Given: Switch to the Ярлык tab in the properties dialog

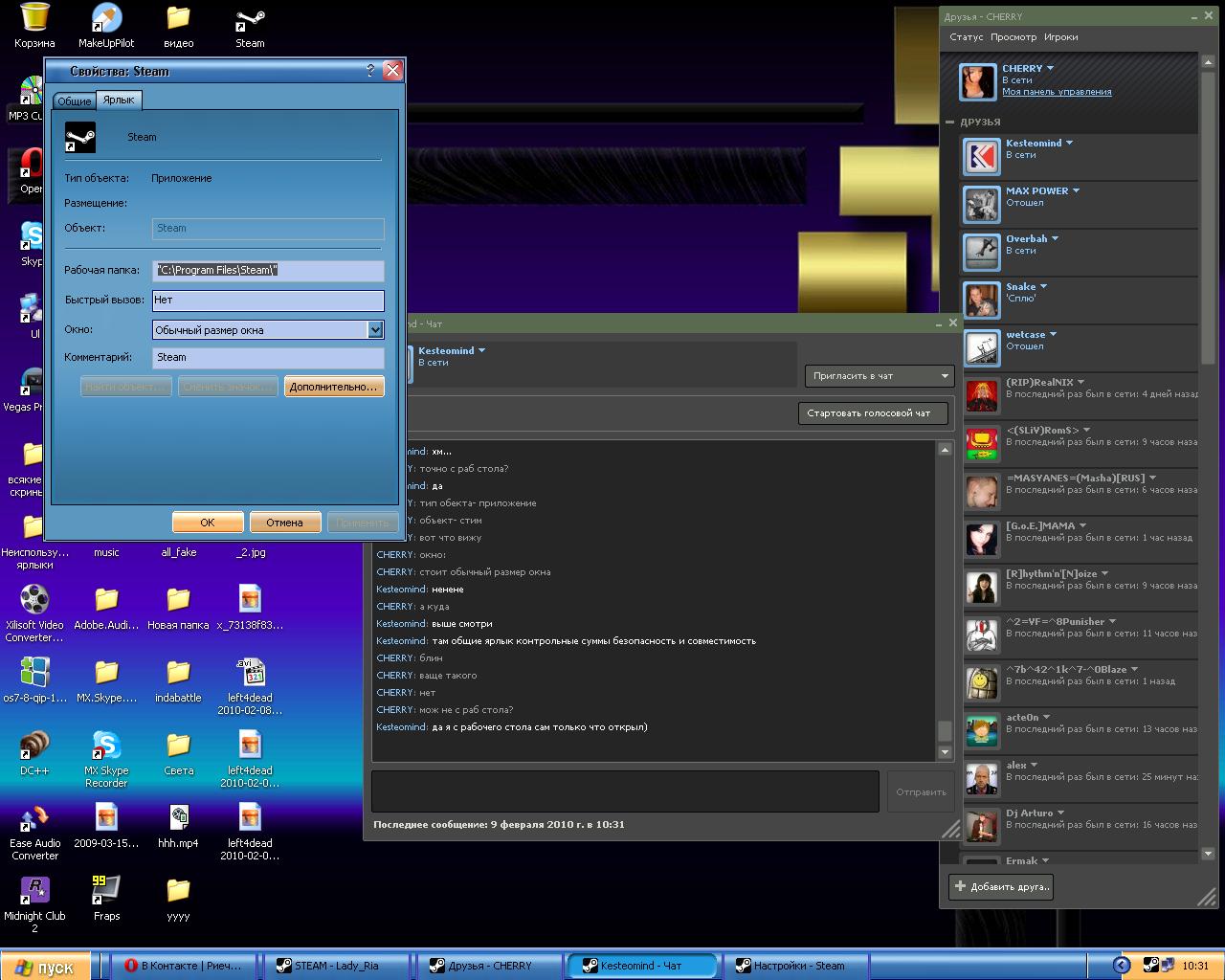Looking at the screenshot, I should tap(119, 100).
